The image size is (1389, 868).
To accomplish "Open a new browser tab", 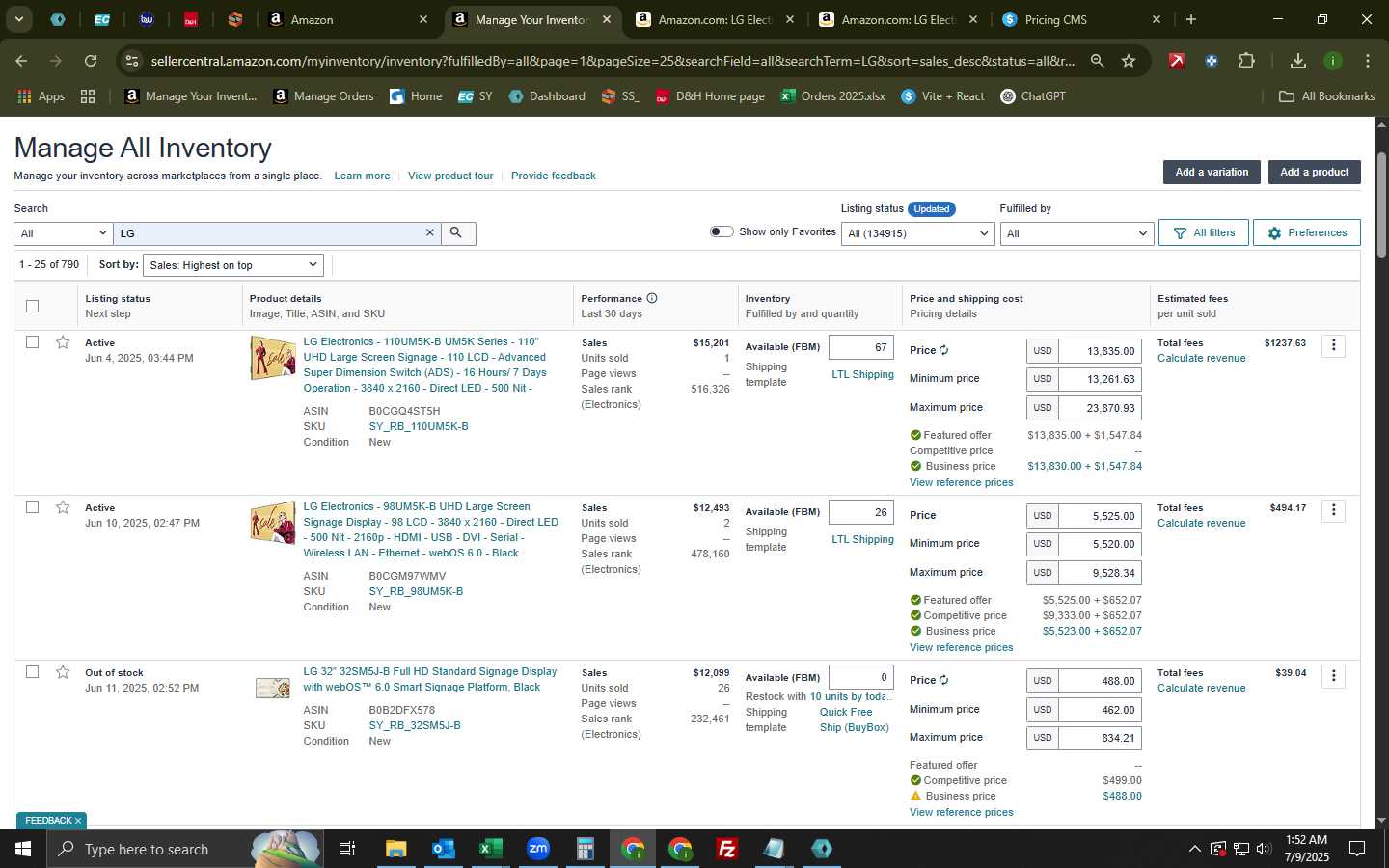I will coord(1191,19).
